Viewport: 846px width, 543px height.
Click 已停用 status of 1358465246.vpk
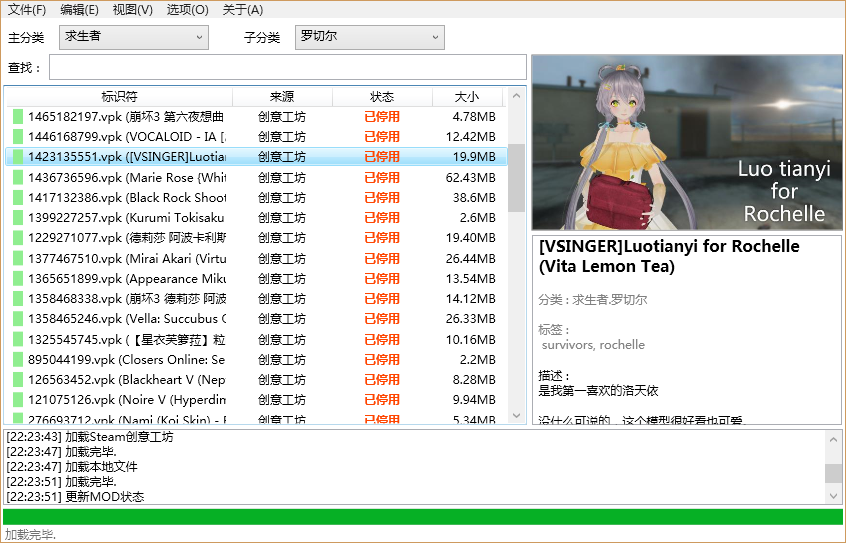point(382,318)
